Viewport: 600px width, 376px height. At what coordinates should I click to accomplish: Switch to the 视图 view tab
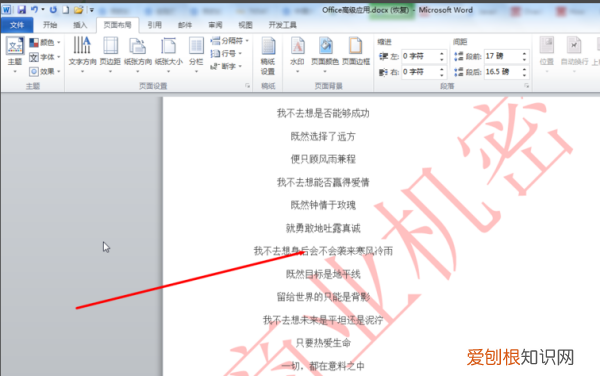[245, 25]
